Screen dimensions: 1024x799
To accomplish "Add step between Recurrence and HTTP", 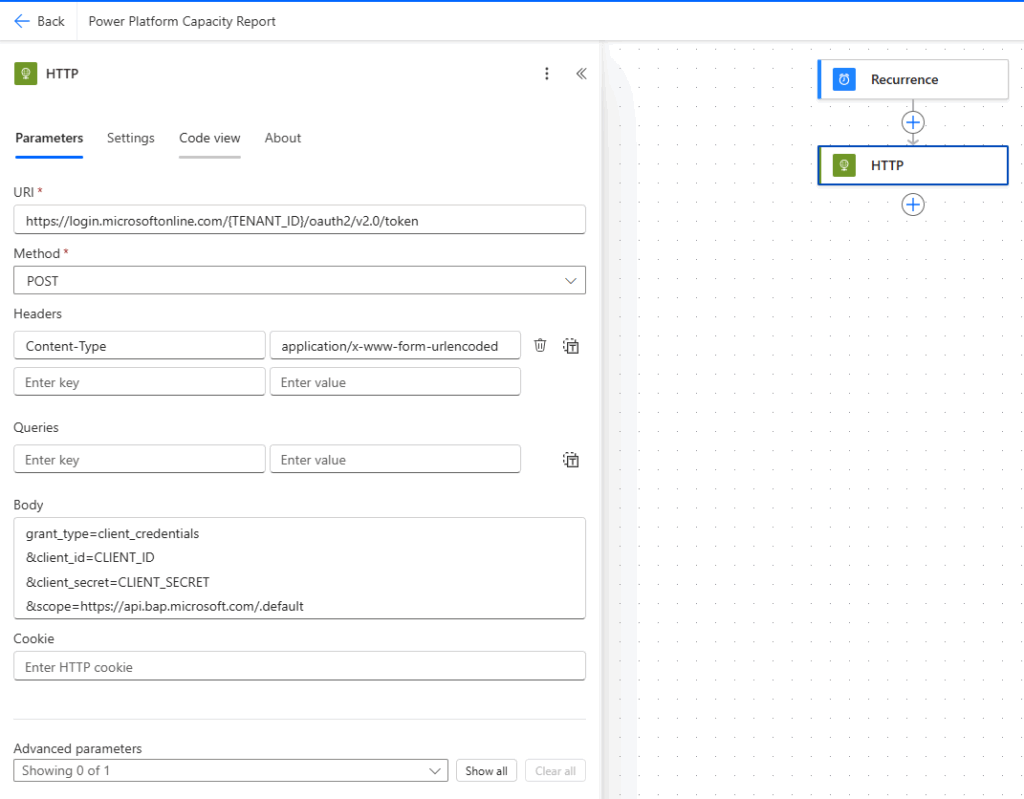I will point(912,122).
